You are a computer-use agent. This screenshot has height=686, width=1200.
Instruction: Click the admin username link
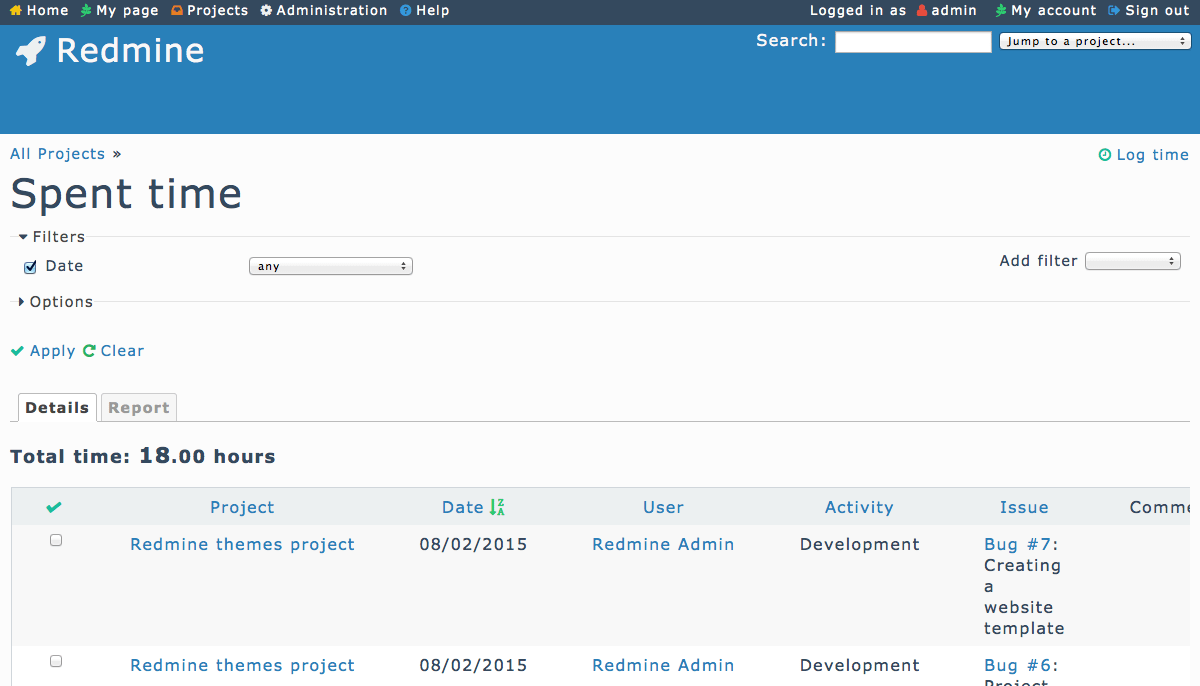coord(954,11)
